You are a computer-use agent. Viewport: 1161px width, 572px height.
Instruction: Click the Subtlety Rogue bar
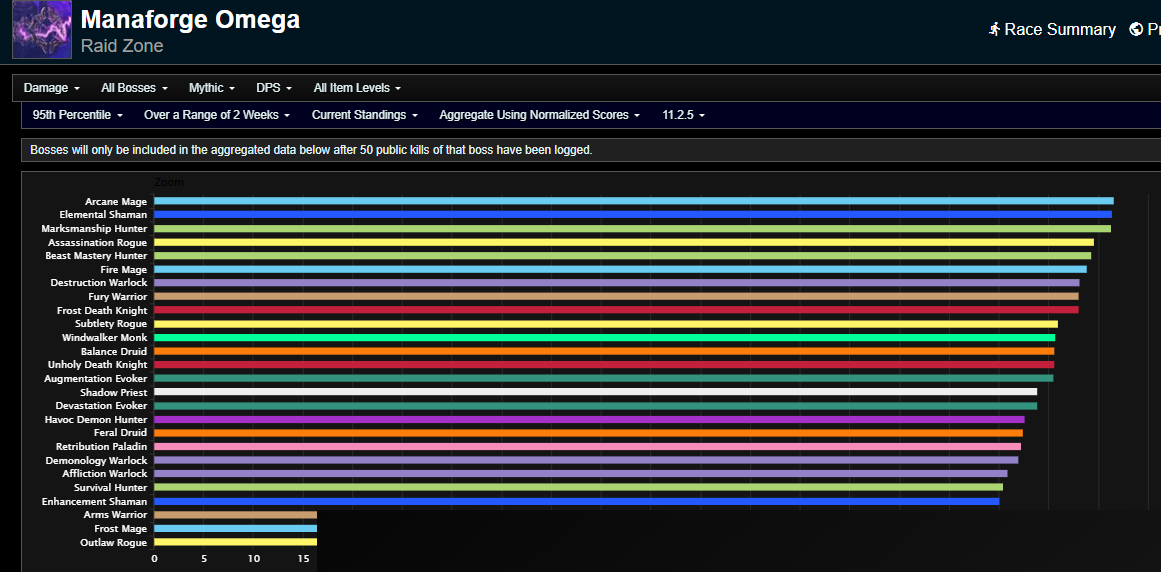pyautogui.click(x=606, y=324)
